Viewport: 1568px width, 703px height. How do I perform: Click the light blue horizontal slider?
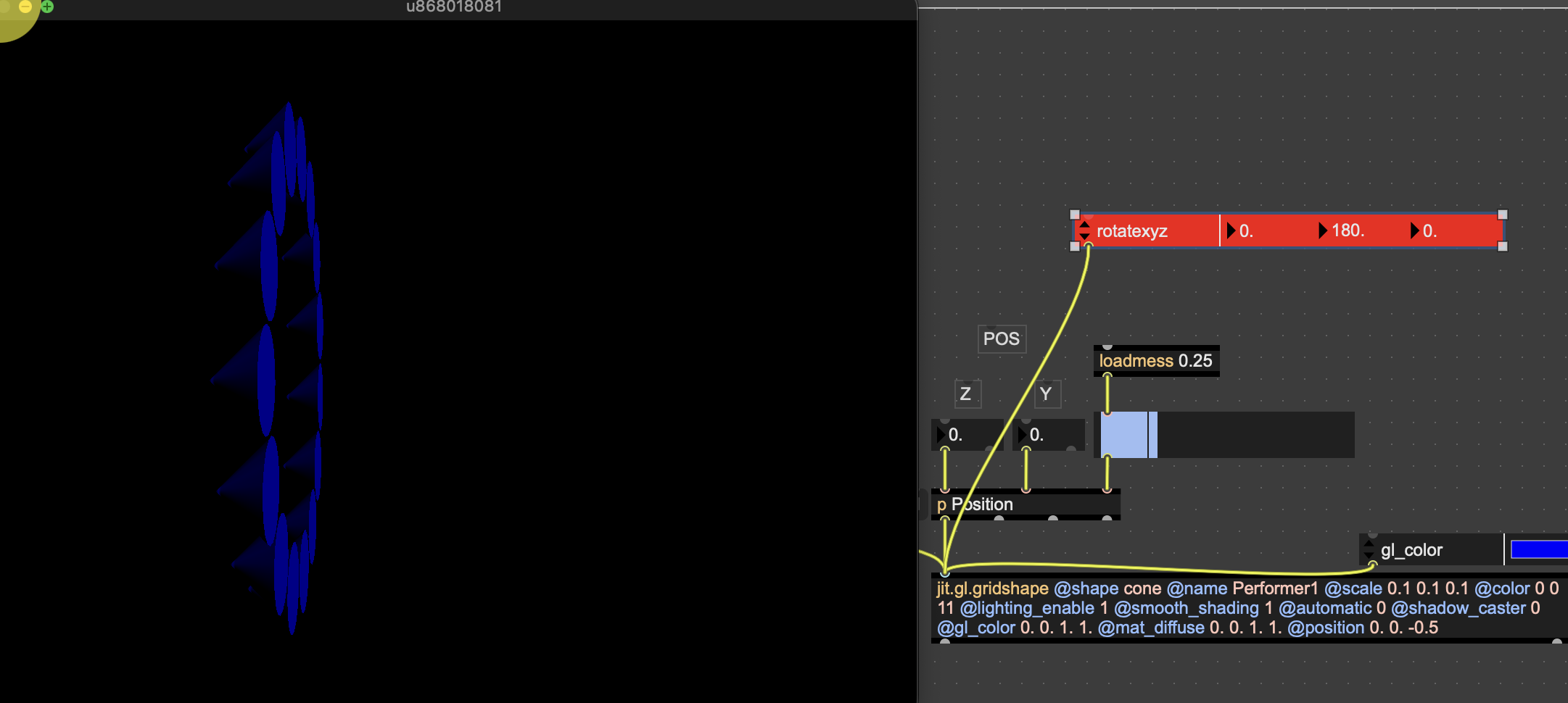[1224, 435]
